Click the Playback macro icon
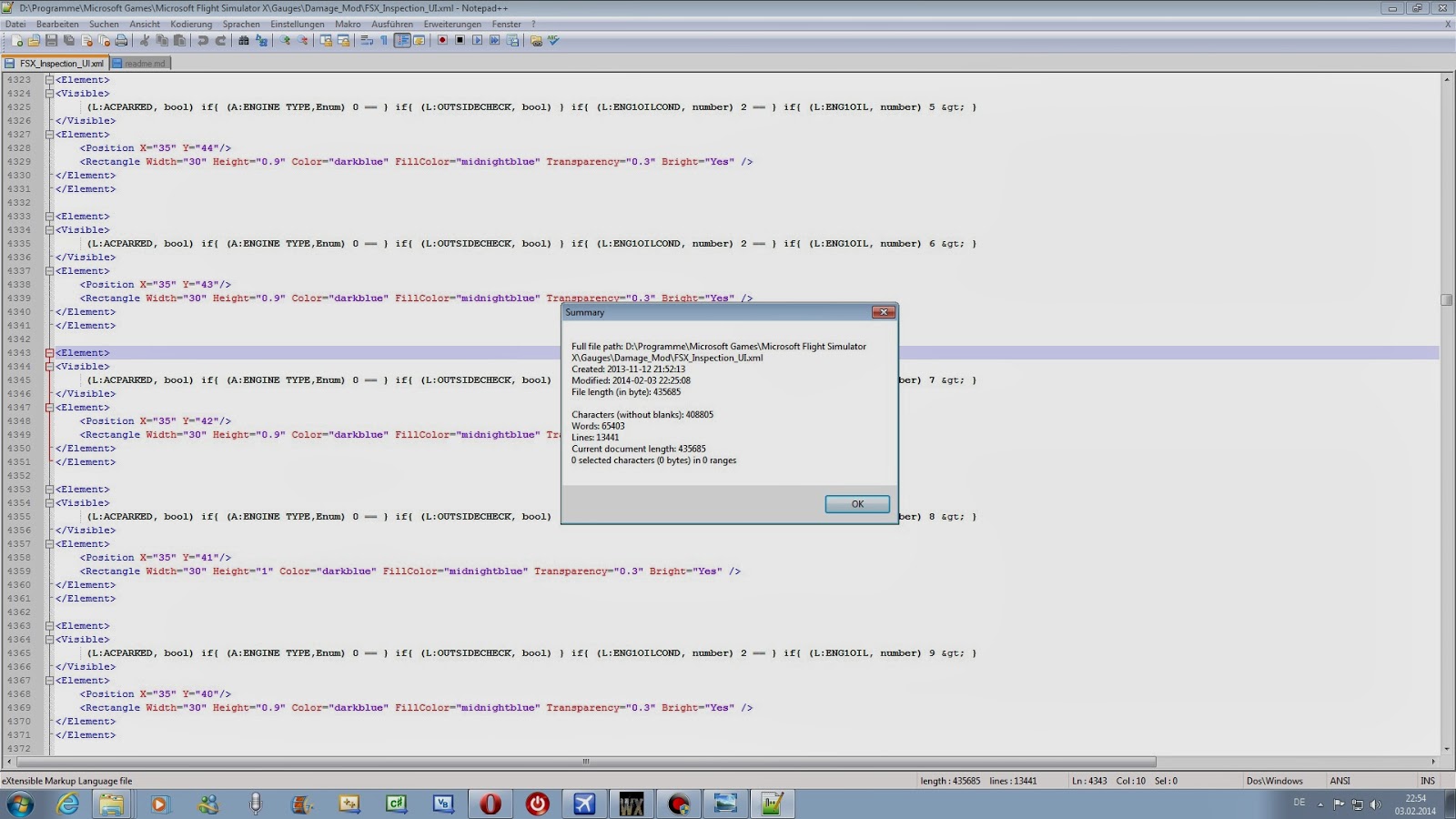 click(x=477, y=40)
